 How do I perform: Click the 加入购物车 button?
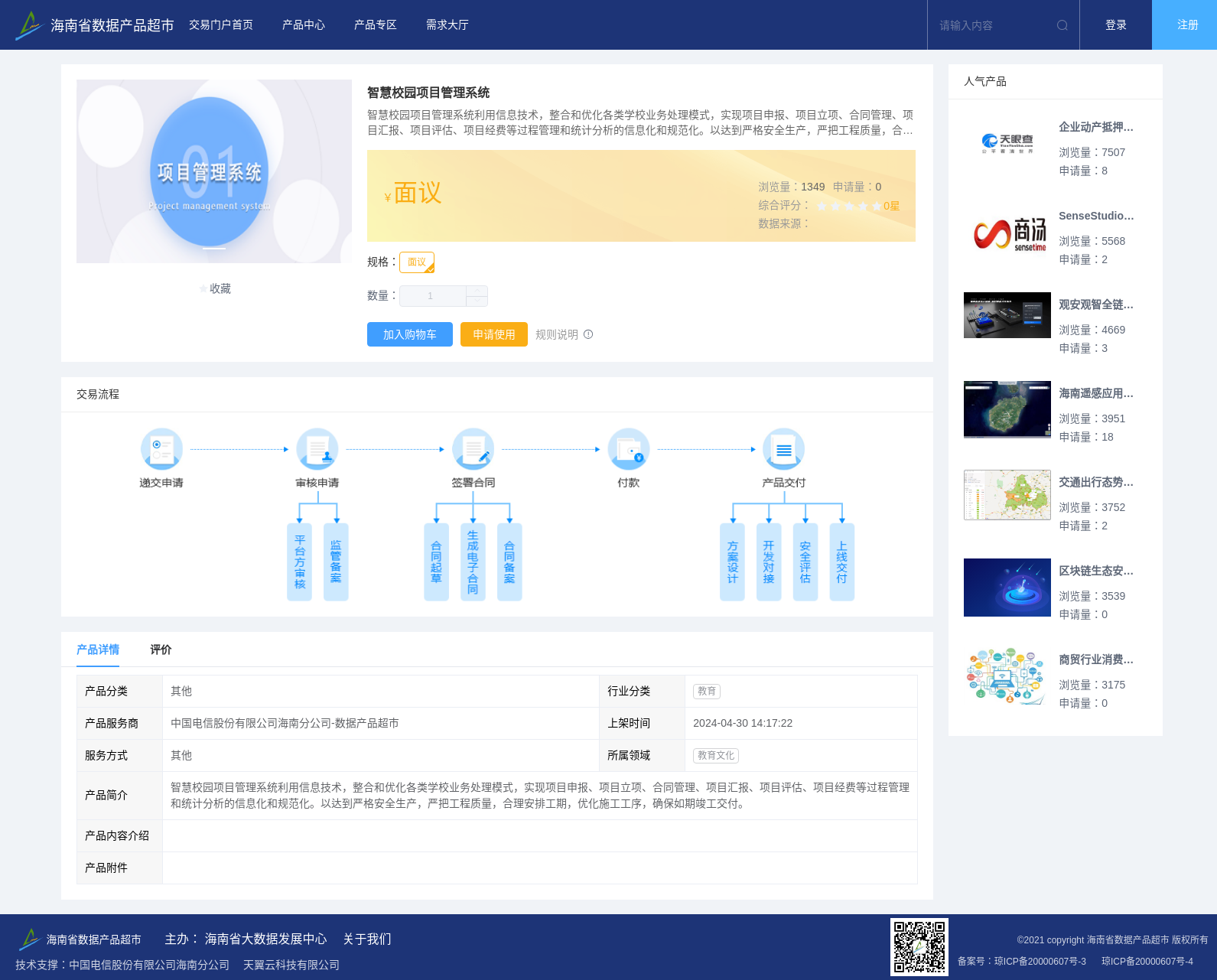tap(410, 334)
